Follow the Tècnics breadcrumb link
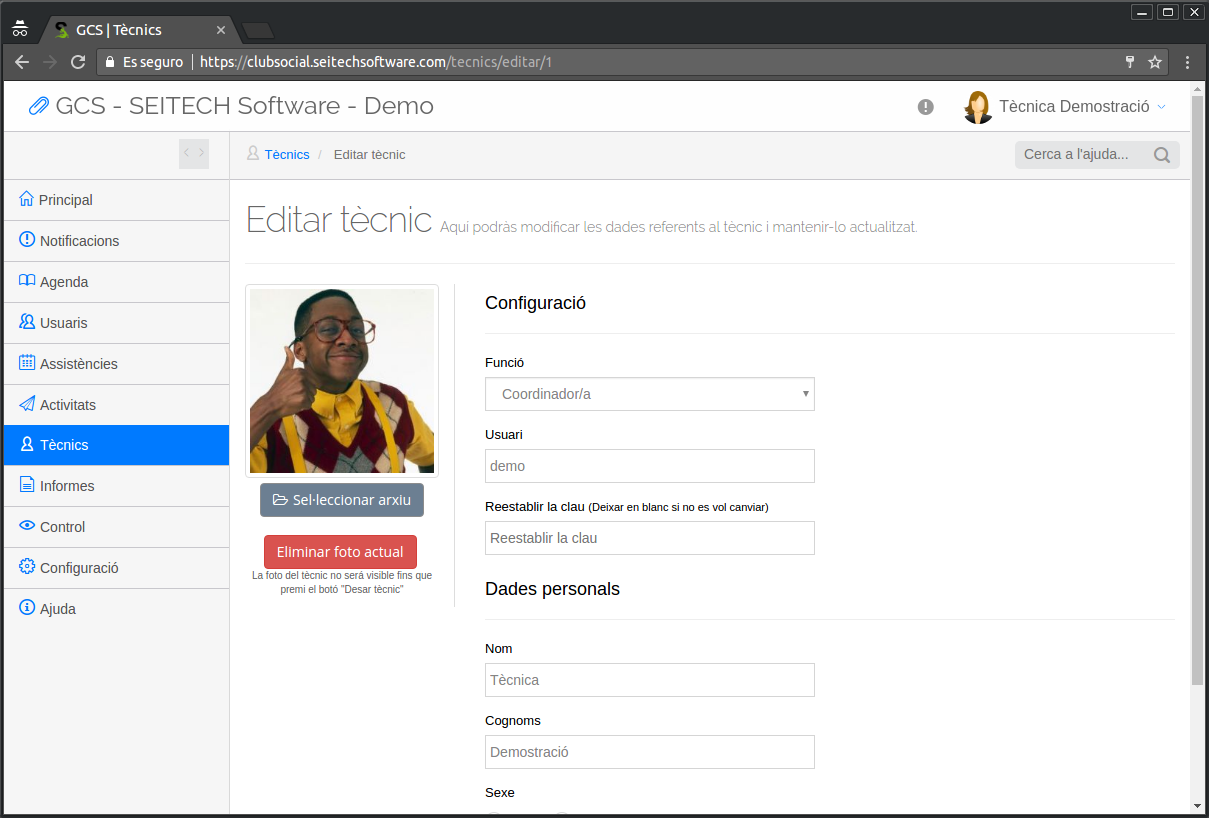Image resolution: width=1209 pixels, height=818 pixels. pyautogui.click(x=287, y=154)
